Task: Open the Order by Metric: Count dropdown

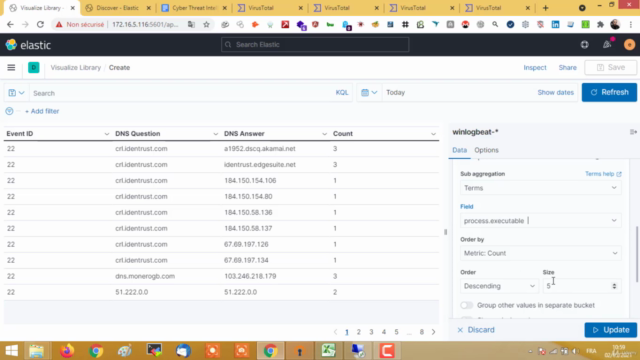Action: (x=540, y=253)
